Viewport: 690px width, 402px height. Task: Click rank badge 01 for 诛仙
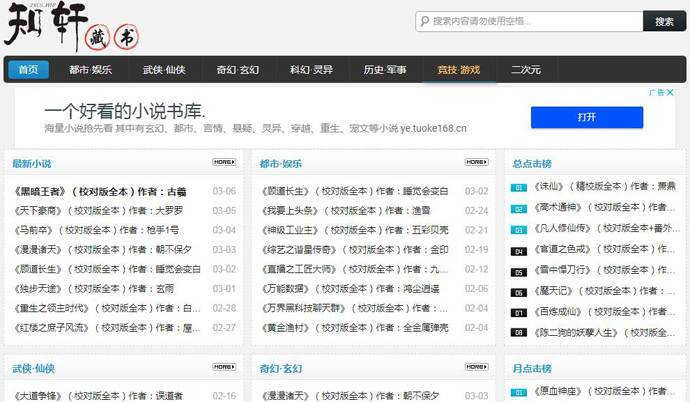pos(518,187)
